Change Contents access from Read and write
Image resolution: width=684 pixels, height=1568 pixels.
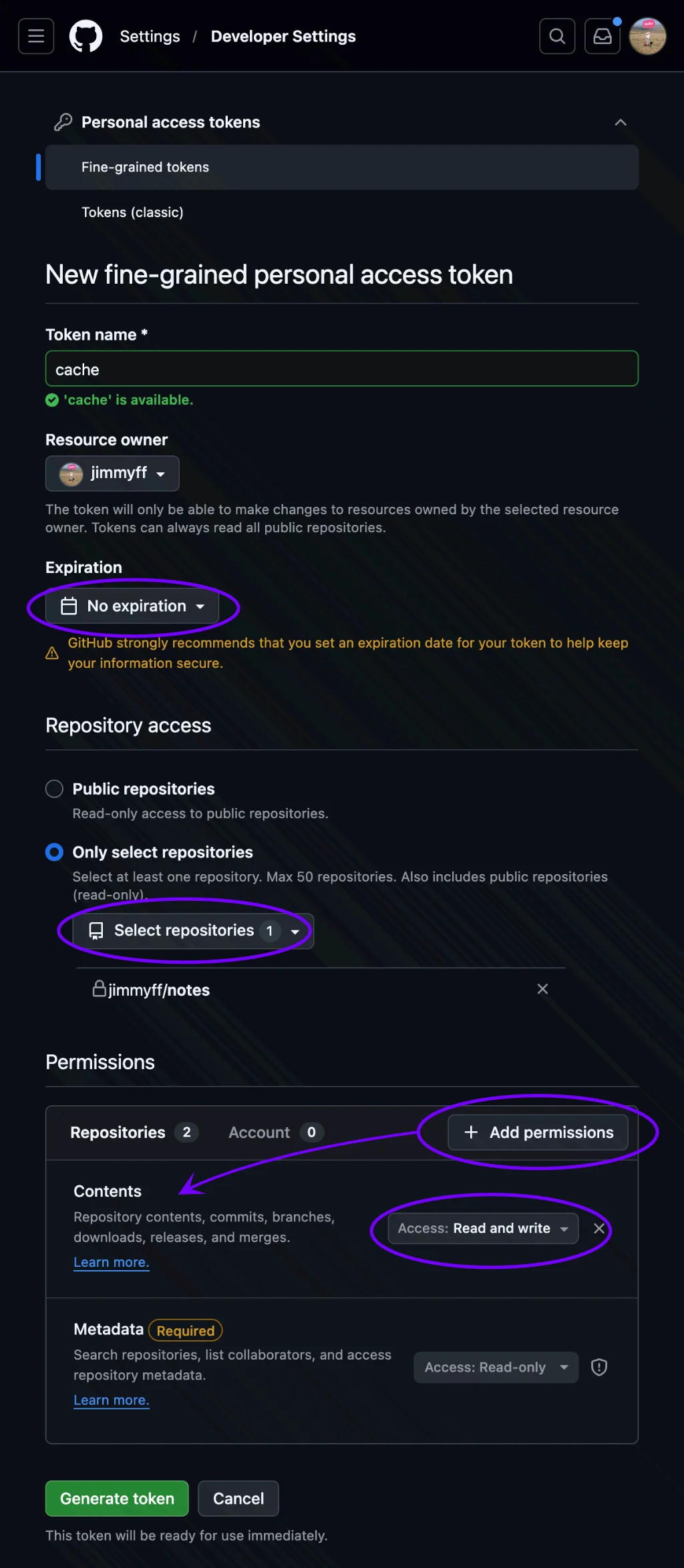point(481,1228)
